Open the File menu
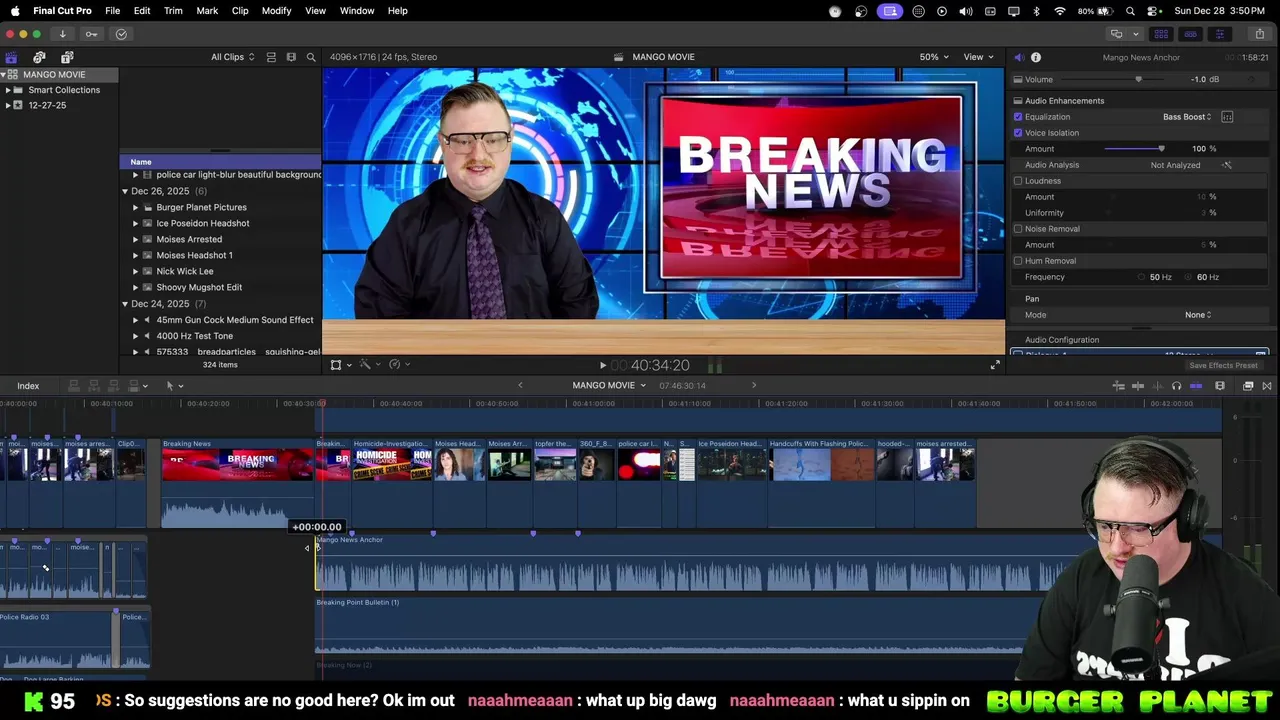1280x720 pixels. point(113,11)
